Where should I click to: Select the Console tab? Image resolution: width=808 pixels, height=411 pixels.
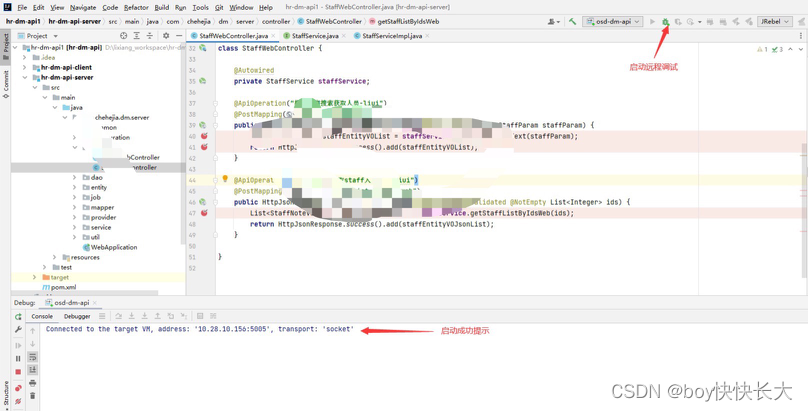(x=42, y=316)
